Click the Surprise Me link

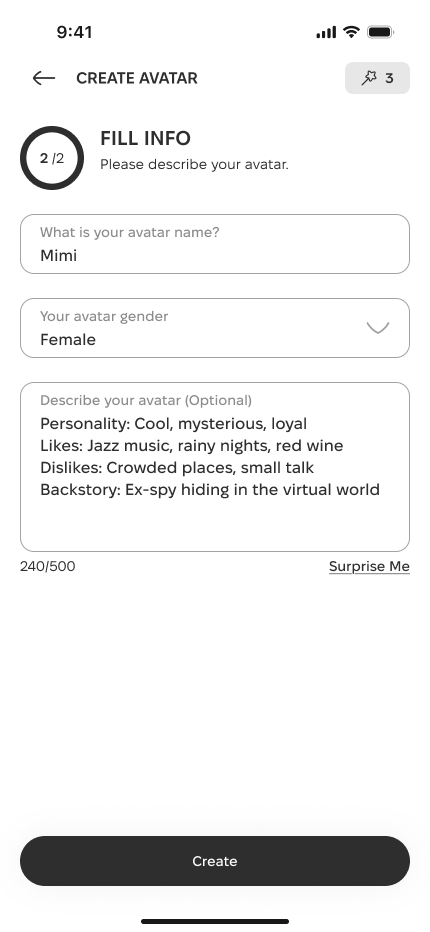pyautogui.click(x=369, y=566)
